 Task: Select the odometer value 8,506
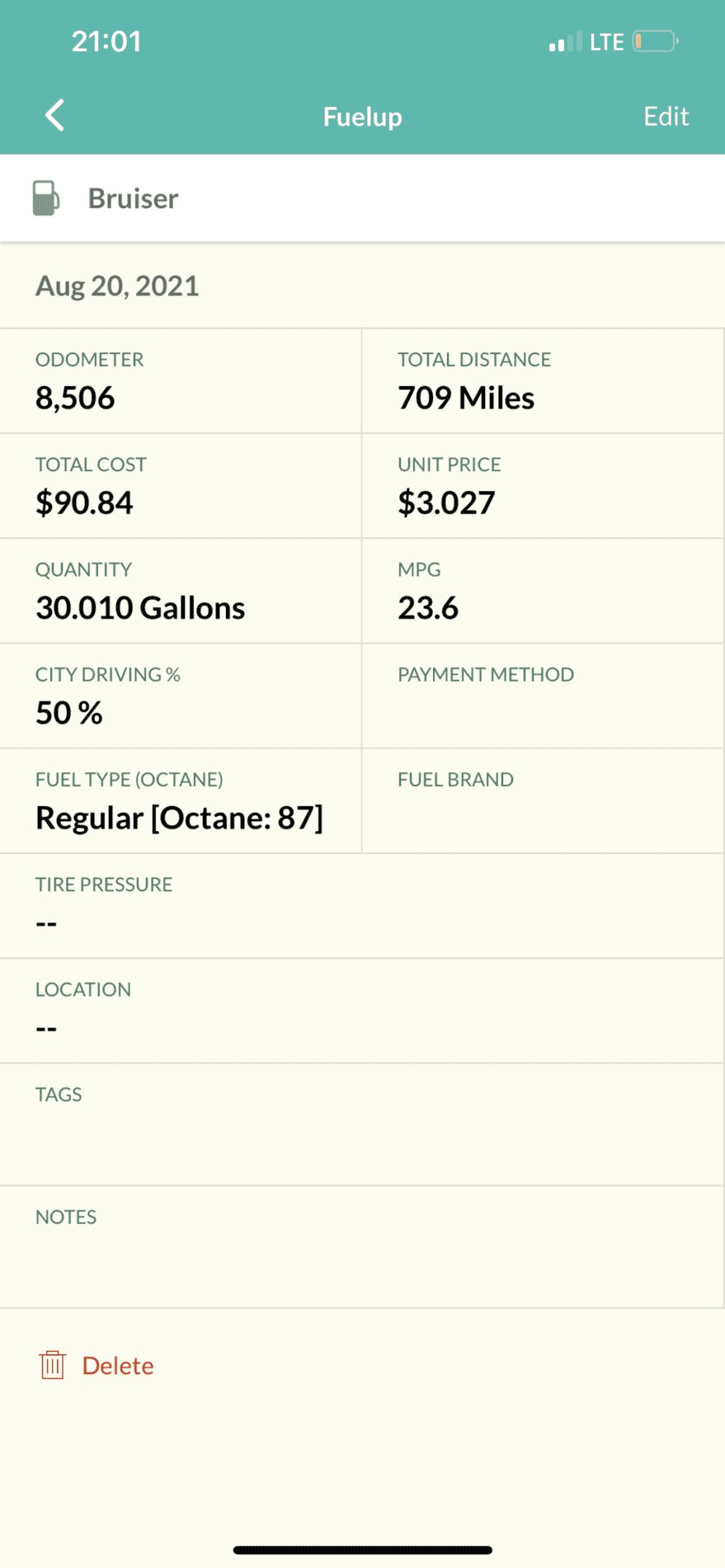coord(75,398)
